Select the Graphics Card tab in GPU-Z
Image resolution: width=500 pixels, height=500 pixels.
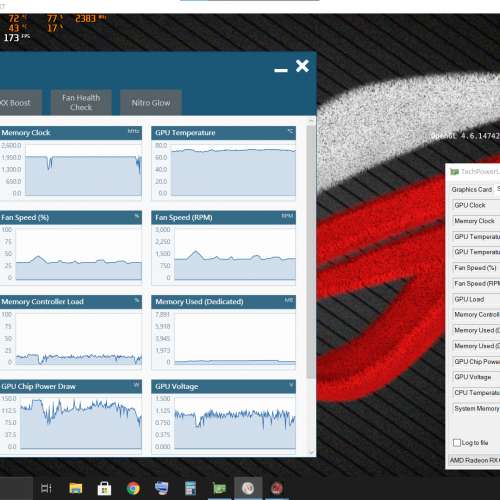[x=472, y=189]
